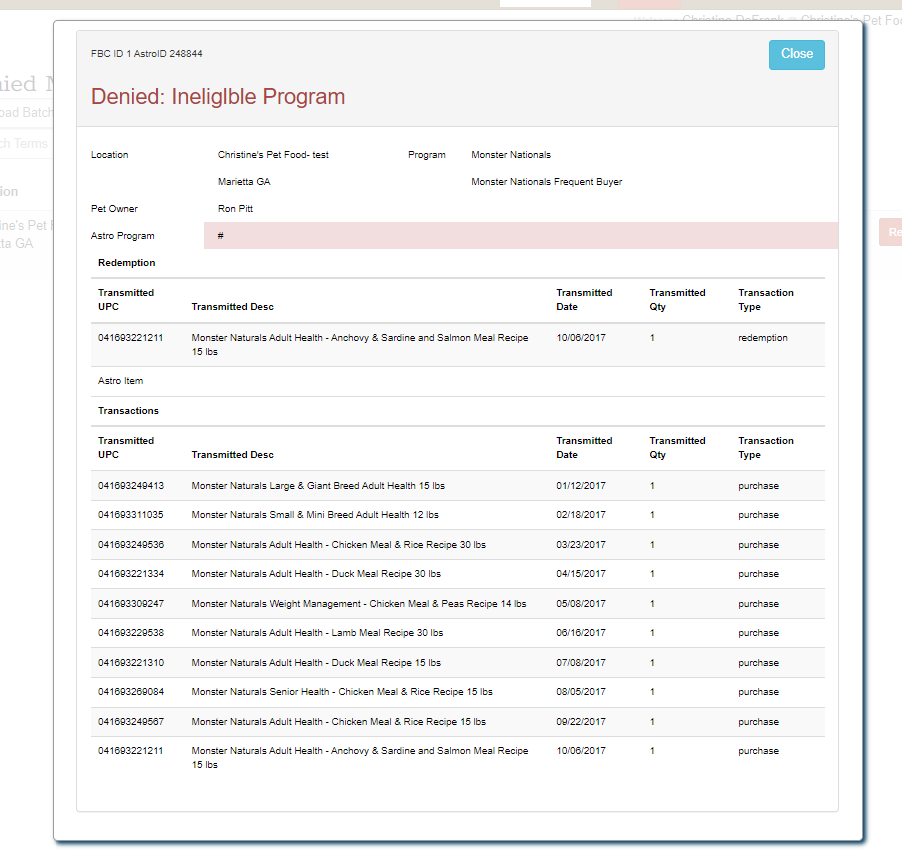Click program name 'Monster Nationals'
This screenshot has width=902, height=855.
point(511,155)
